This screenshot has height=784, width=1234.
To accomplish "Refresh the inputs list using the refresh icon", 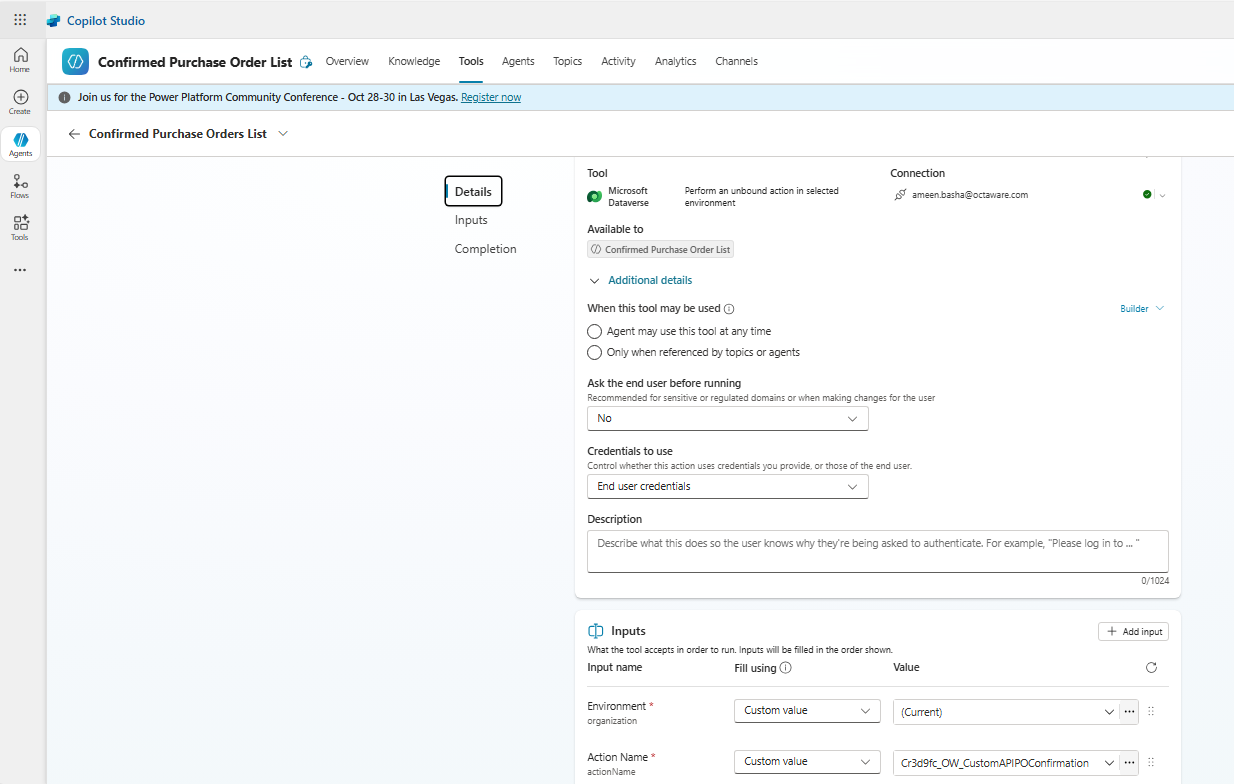I will click(1151, 668).
